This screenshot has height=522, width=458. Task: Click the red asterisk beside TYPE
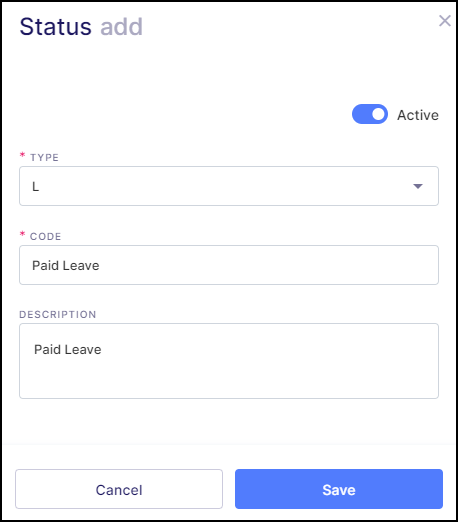pyautogui.click(x=22, y=155)
